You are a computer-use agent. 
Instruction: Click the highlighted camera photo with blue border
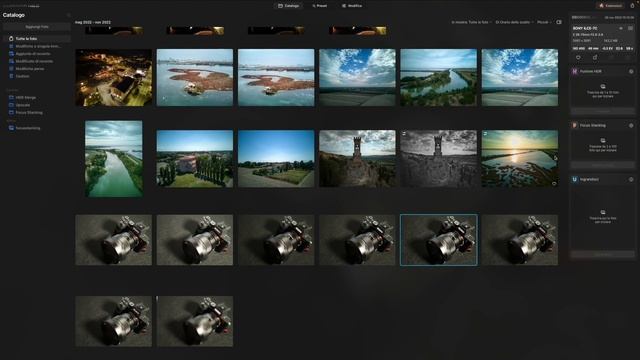click(438, 240)
